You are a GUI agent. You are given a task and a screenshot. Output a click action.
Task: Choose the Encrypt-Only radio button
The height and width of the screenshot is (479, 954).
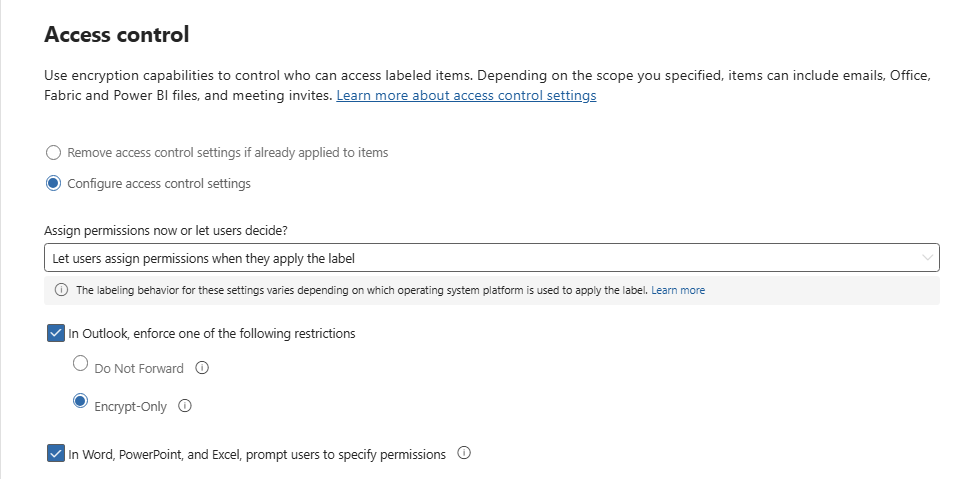81,402
